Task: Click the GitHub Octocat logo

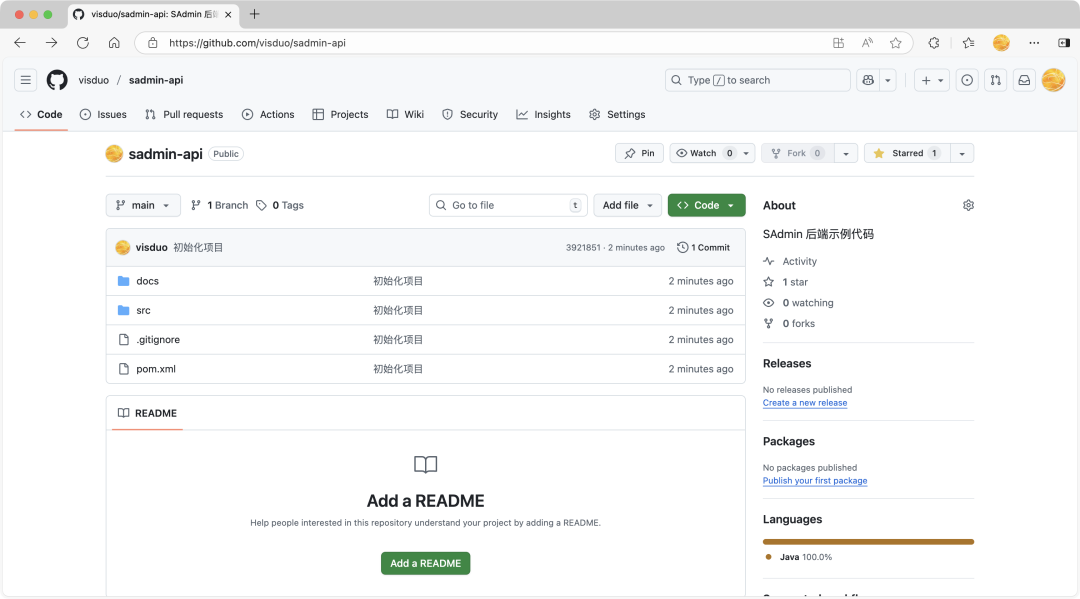Action: coord(57,80)
